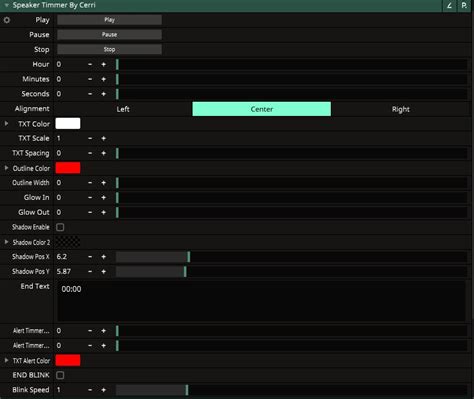Click the pencil edit icon in header
Screen dimensions: 474x399
[449, 6]
